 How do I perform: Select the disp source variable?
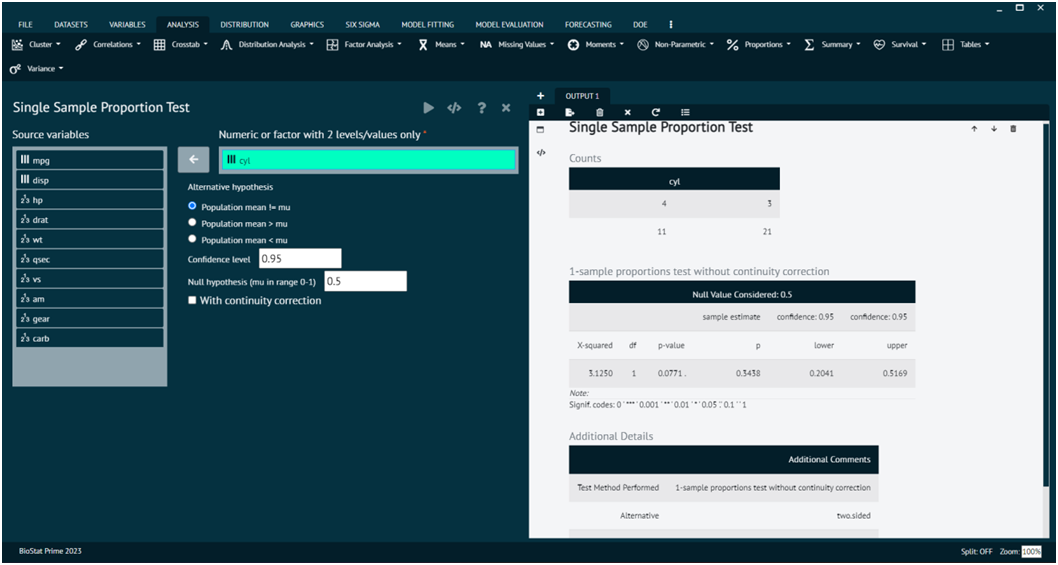click(x=90, y=180)
